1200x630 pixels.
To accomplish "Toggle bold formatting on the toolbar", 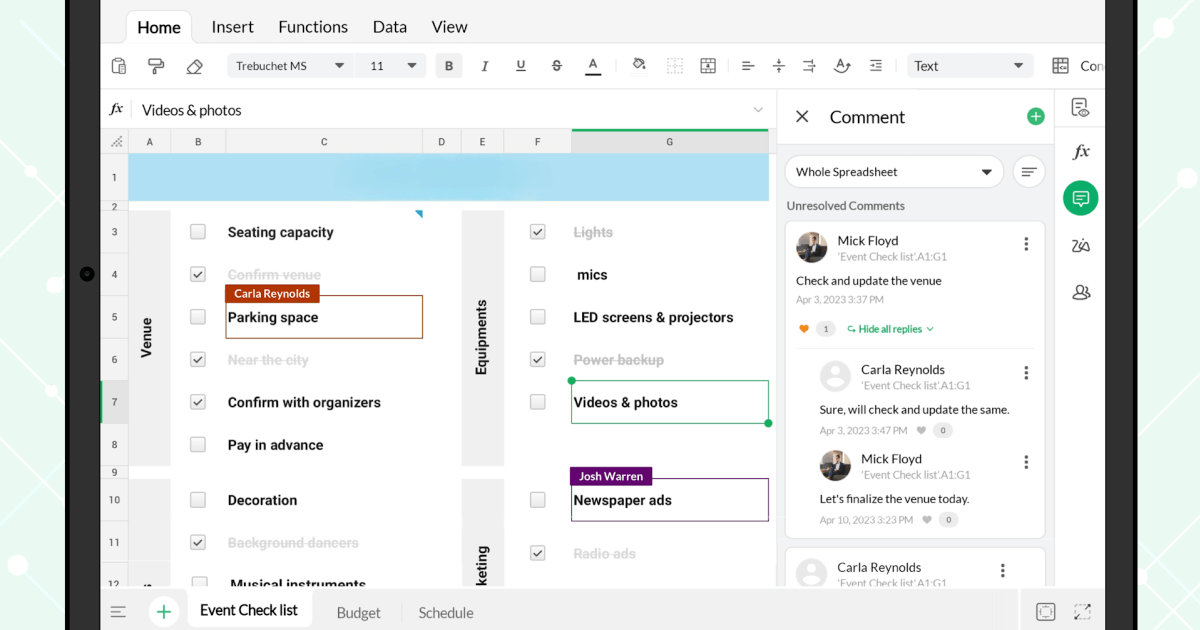I will coord(448,65).
